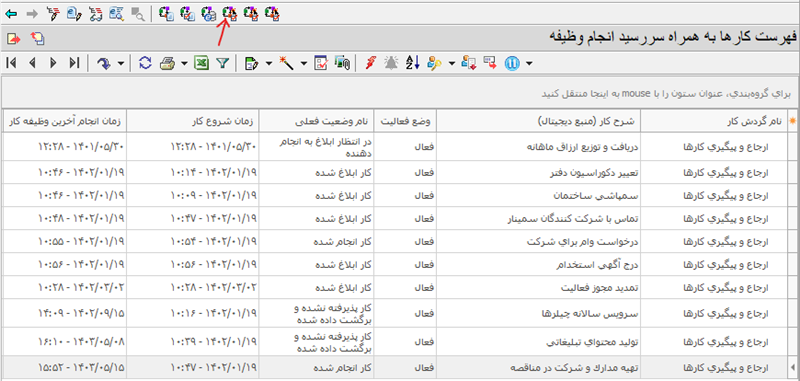Select the row 'دریافت و توزیع ارزاق ماهانه'
Screen dimensions: 800x381
[x=399, y=146]
